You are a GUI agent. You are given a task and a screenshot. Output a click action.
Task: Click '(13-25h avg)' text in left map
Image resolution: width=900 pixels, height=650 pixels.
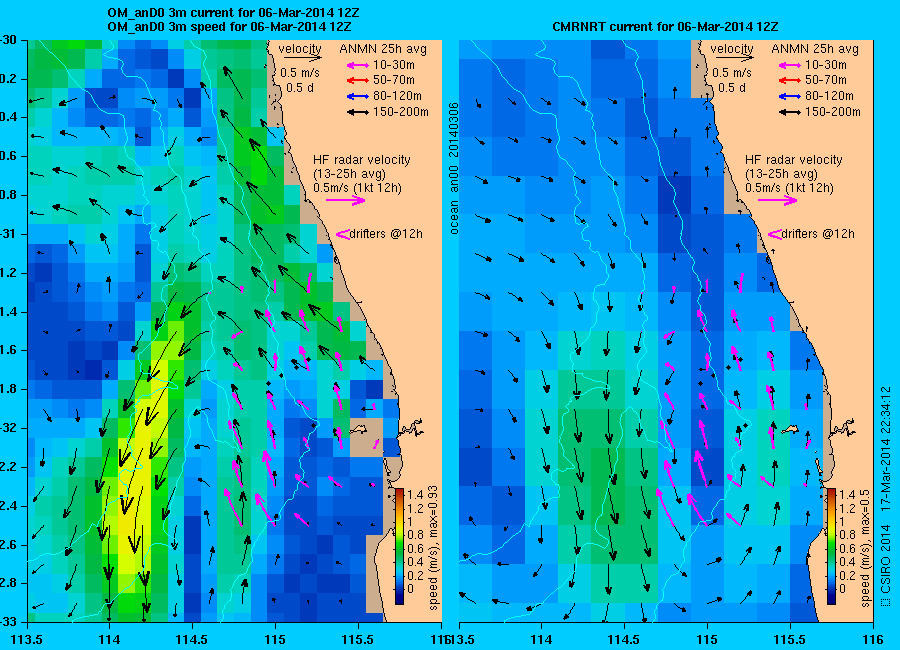349,174
